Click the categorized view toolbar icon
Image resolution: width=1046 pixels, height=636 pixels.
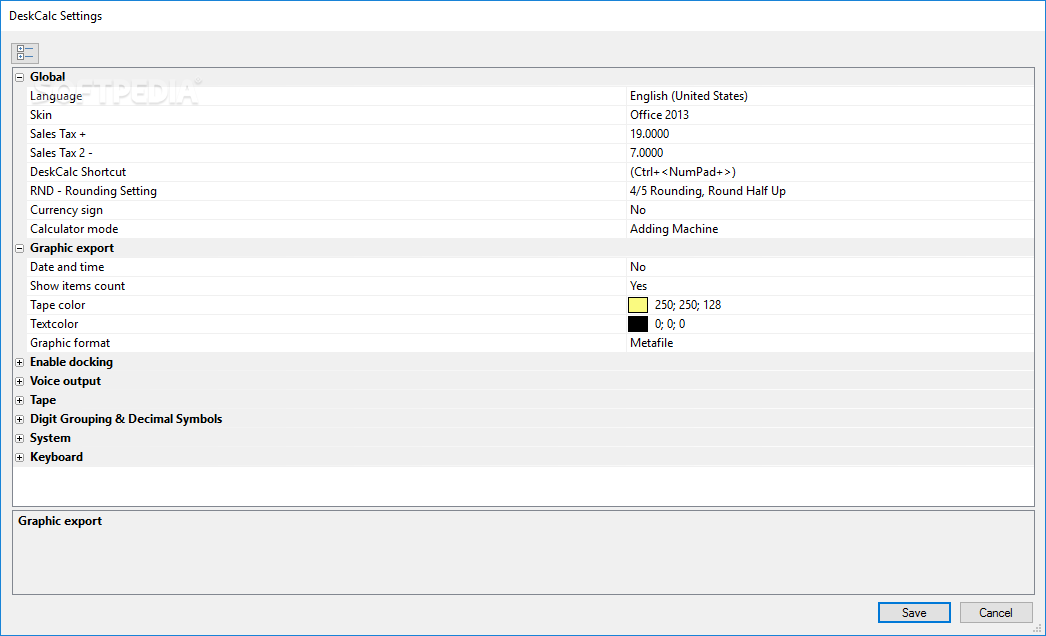click(x=25, y=53)
